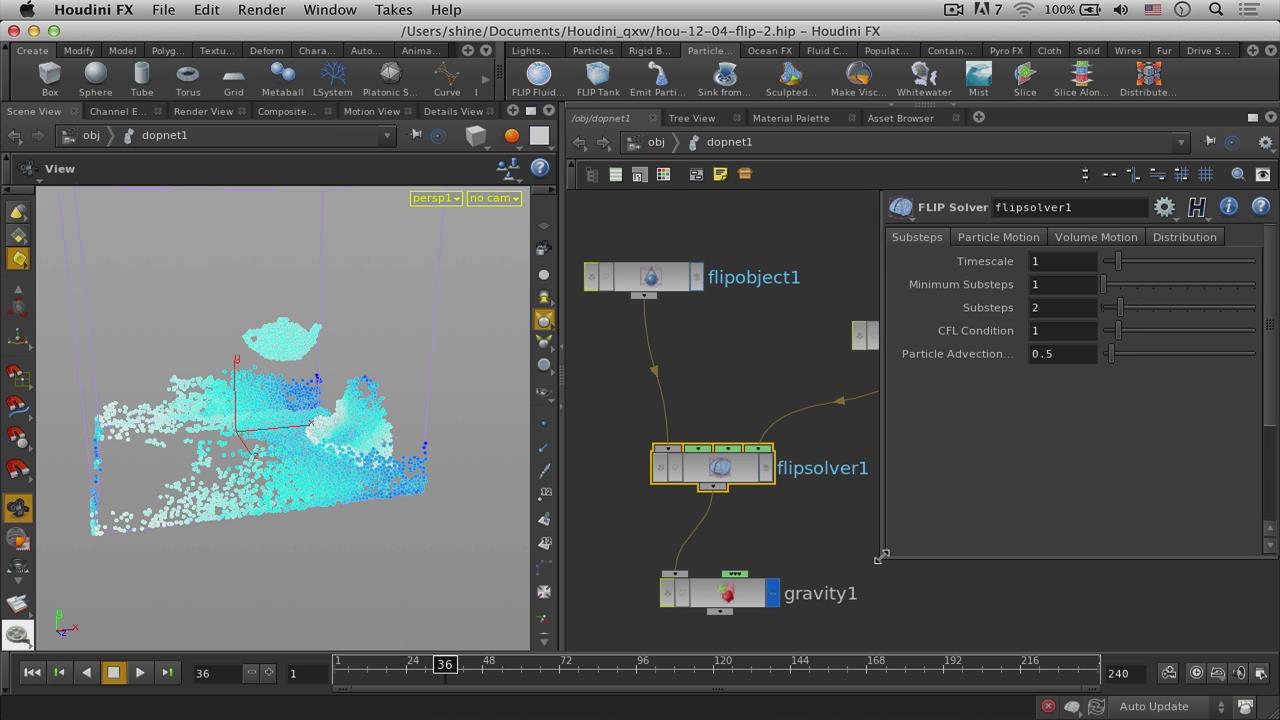Activate the FLIP Fluid shelf tool
This screenshot has width=1280, height=720.
[x=538, y=78]
